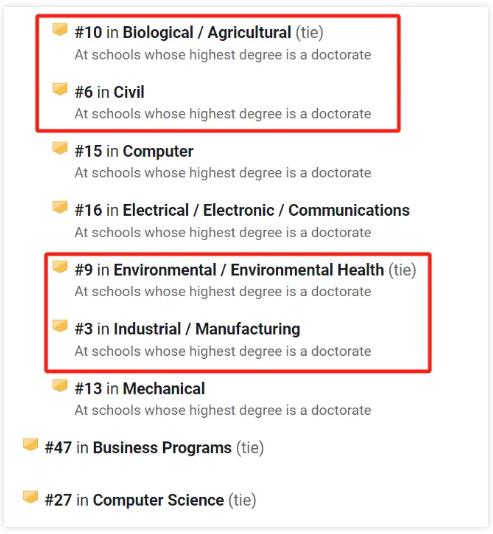The height and width of the screenshot is (534, 493).
Task: Click the badge icon next to Mechanical
Action: 60,386
